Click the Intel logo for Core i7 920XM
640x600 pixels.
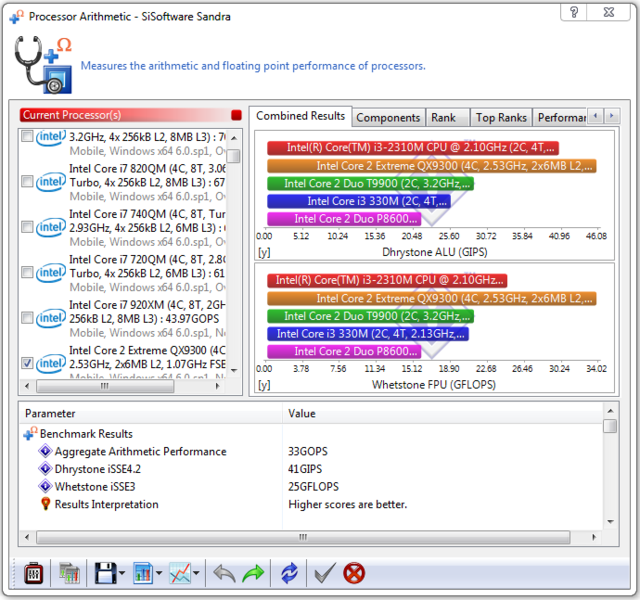tap(51, 318)
